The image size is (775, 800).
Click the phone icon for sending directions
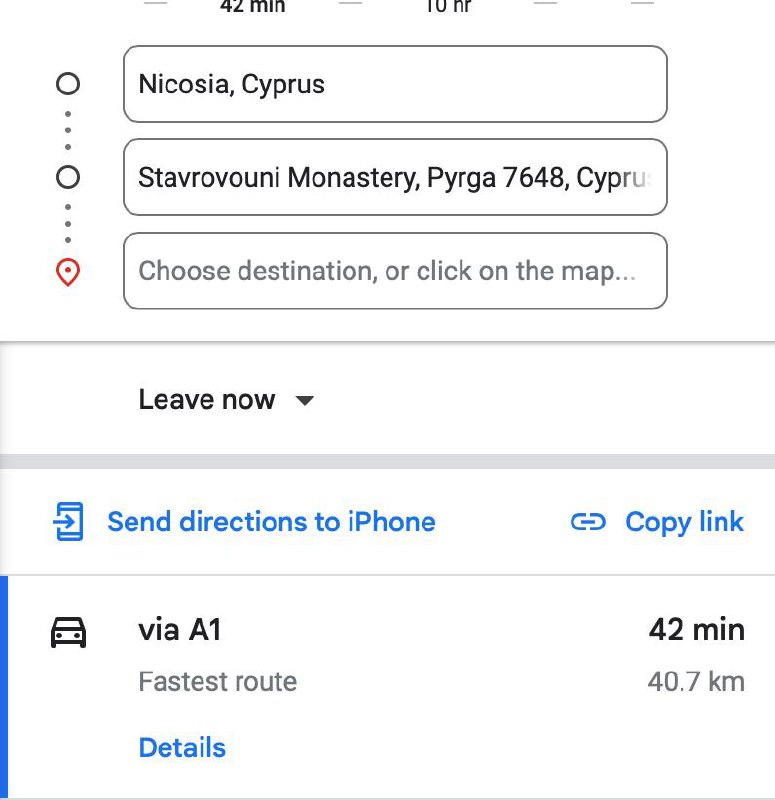click(x=68, y=521)
